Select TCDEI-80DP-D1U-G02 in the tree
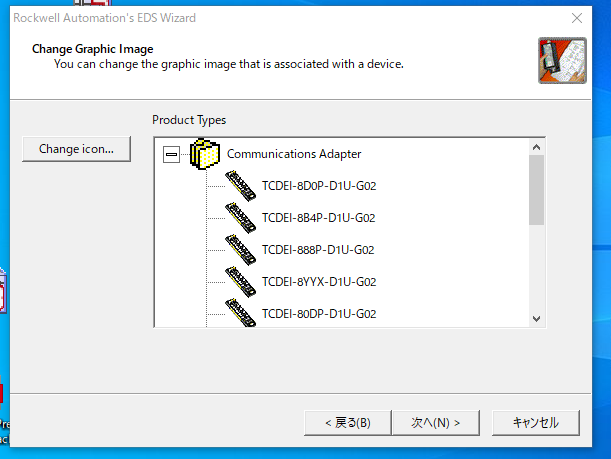Viewport: 611px width, 459px height. point(319,314)
